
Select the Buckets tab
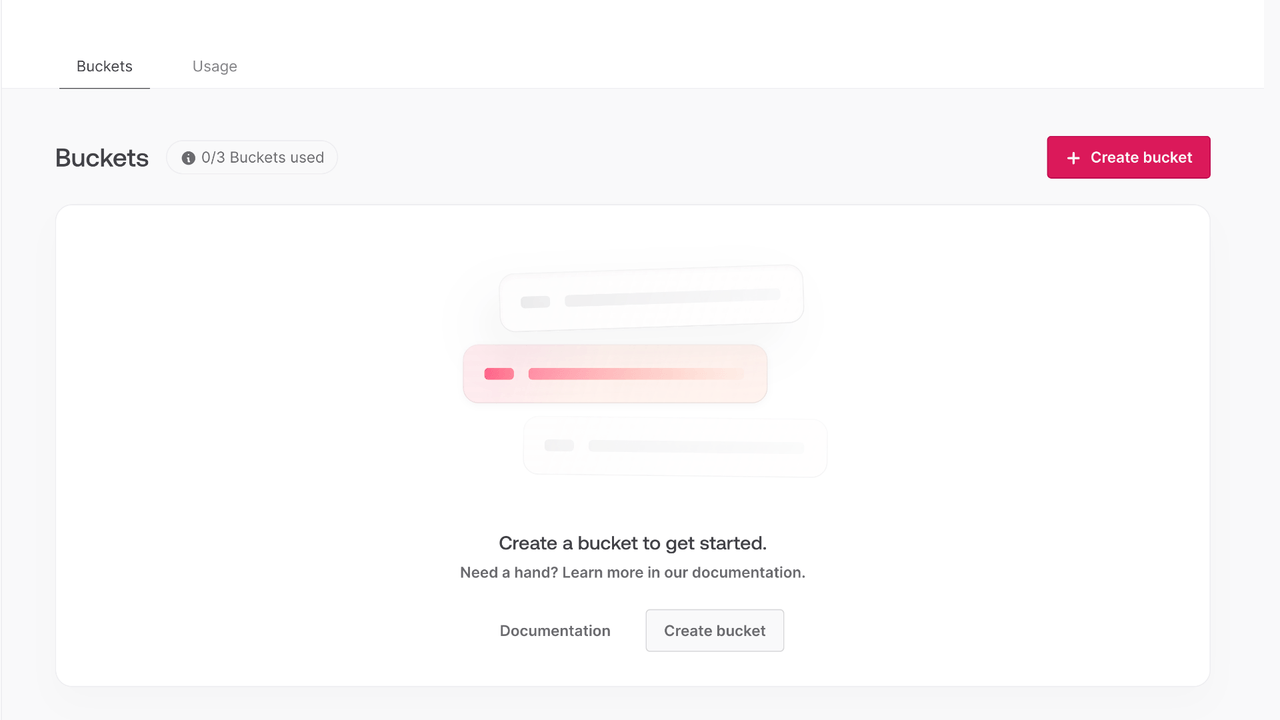(104, 66)
